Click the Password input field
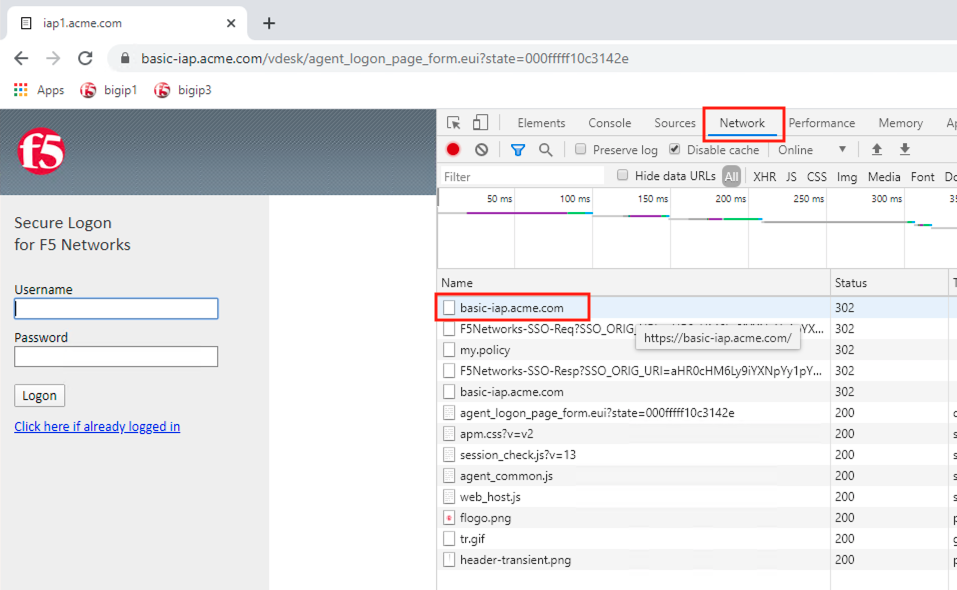 pyautogui.click(x=116, y=356)
